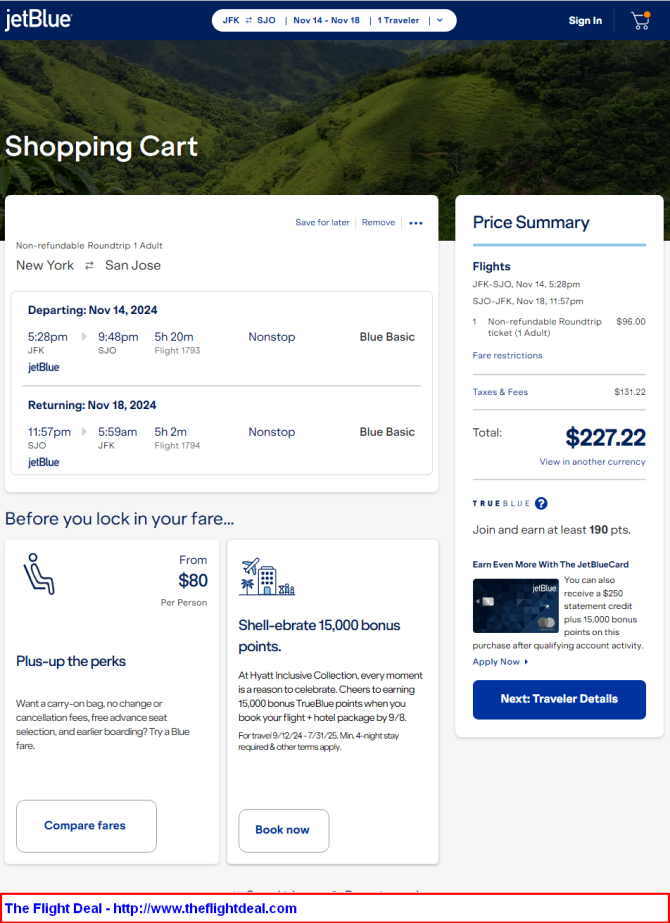Click the Shell-ebrate 15,000 bonus points heading

coord(319,636)
